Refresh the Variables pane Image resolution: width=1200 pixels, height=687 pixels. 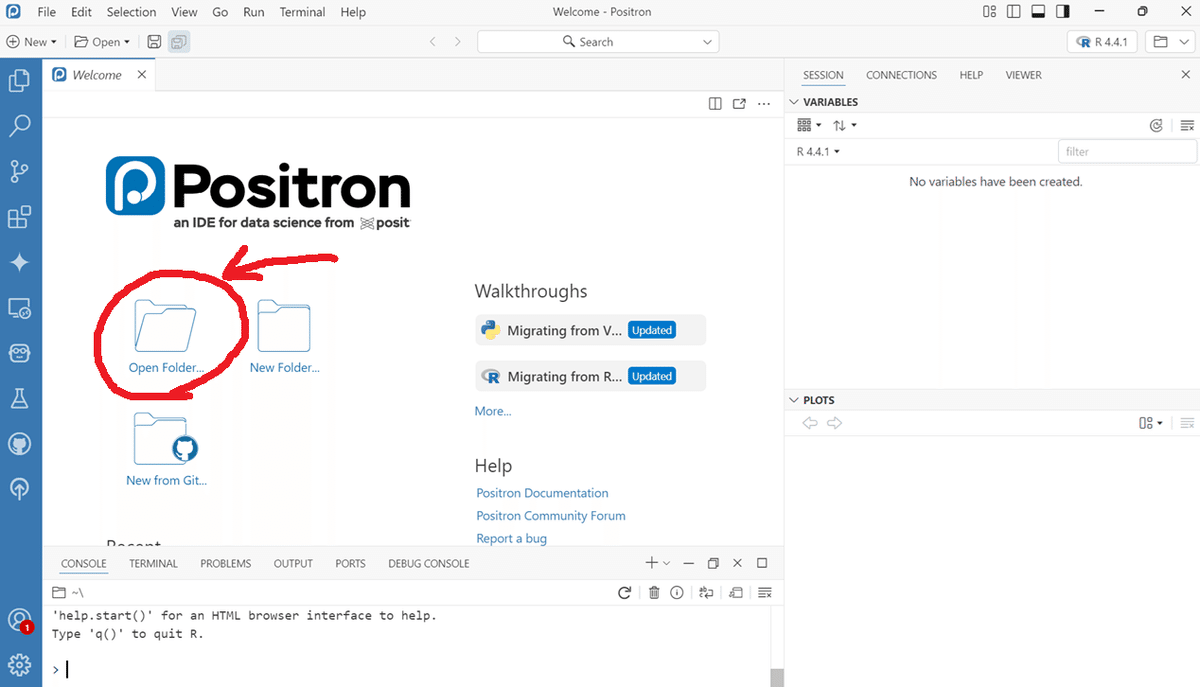click(x=1156, y=125)
